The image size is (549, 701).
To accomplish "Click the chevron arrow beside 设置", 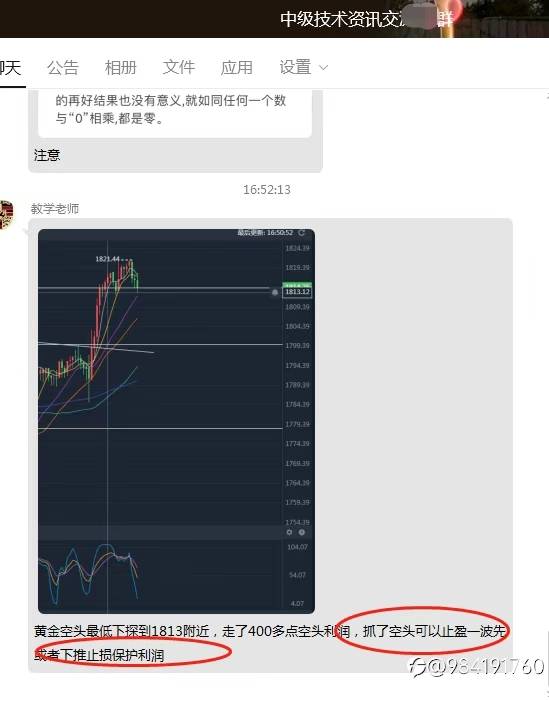I will click(323, 68).
